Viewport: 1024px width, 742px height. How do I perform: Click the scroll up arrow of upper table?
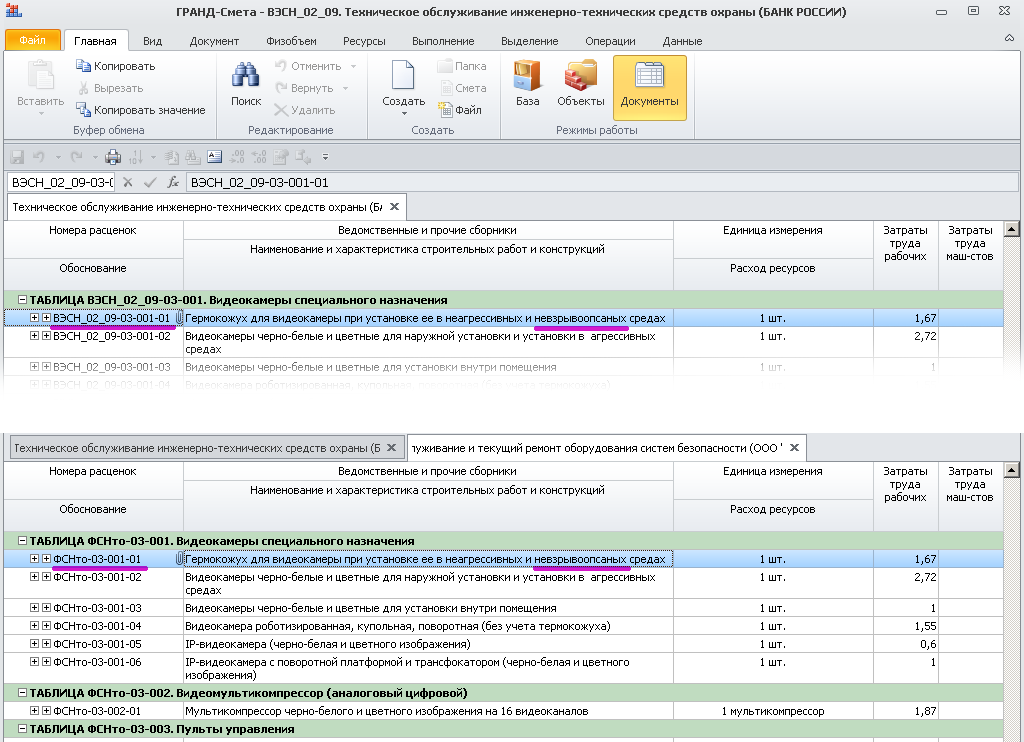coord(1011,230)
